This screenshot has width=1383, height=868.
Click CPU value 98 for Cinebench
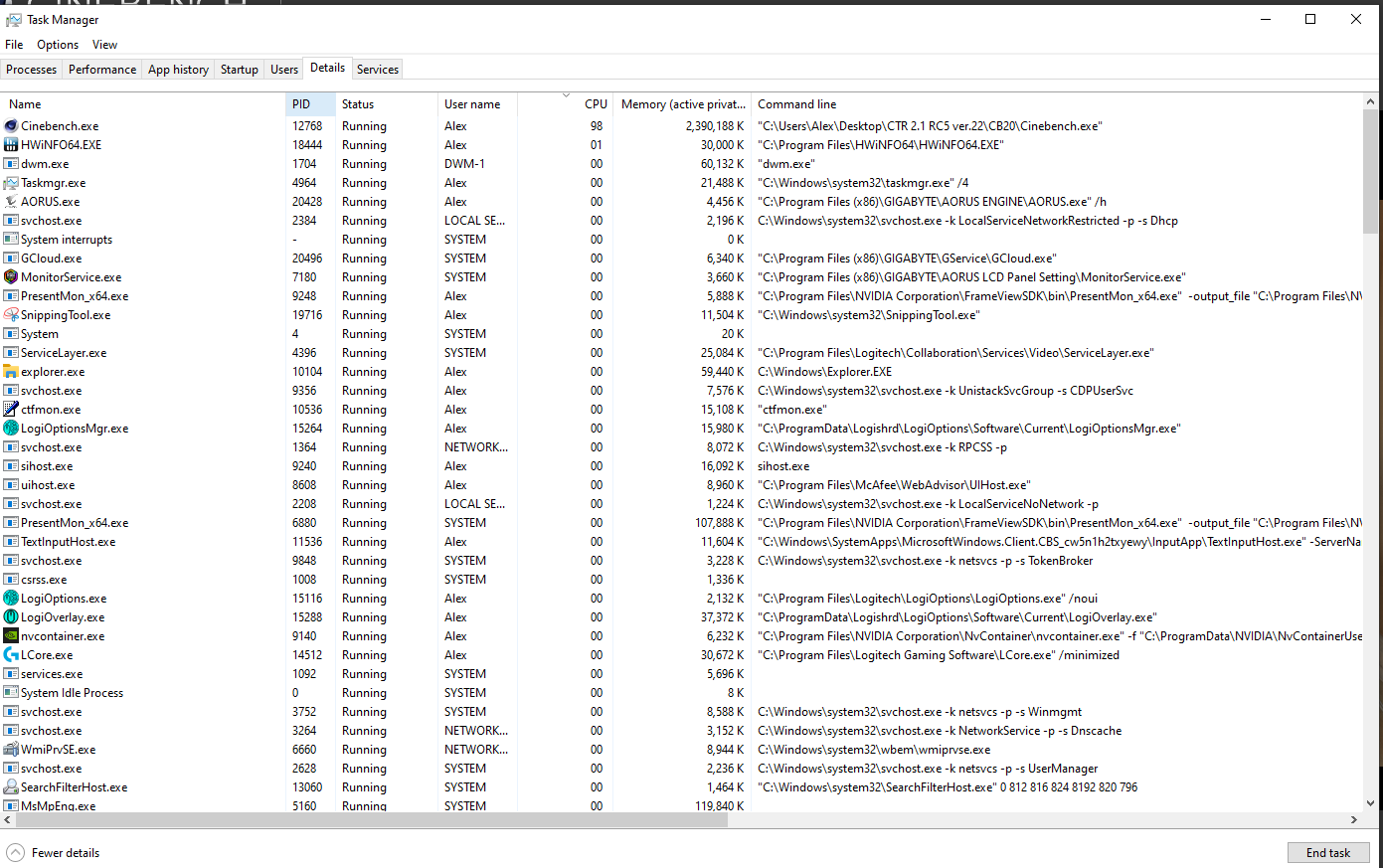(x=597, y=126)
